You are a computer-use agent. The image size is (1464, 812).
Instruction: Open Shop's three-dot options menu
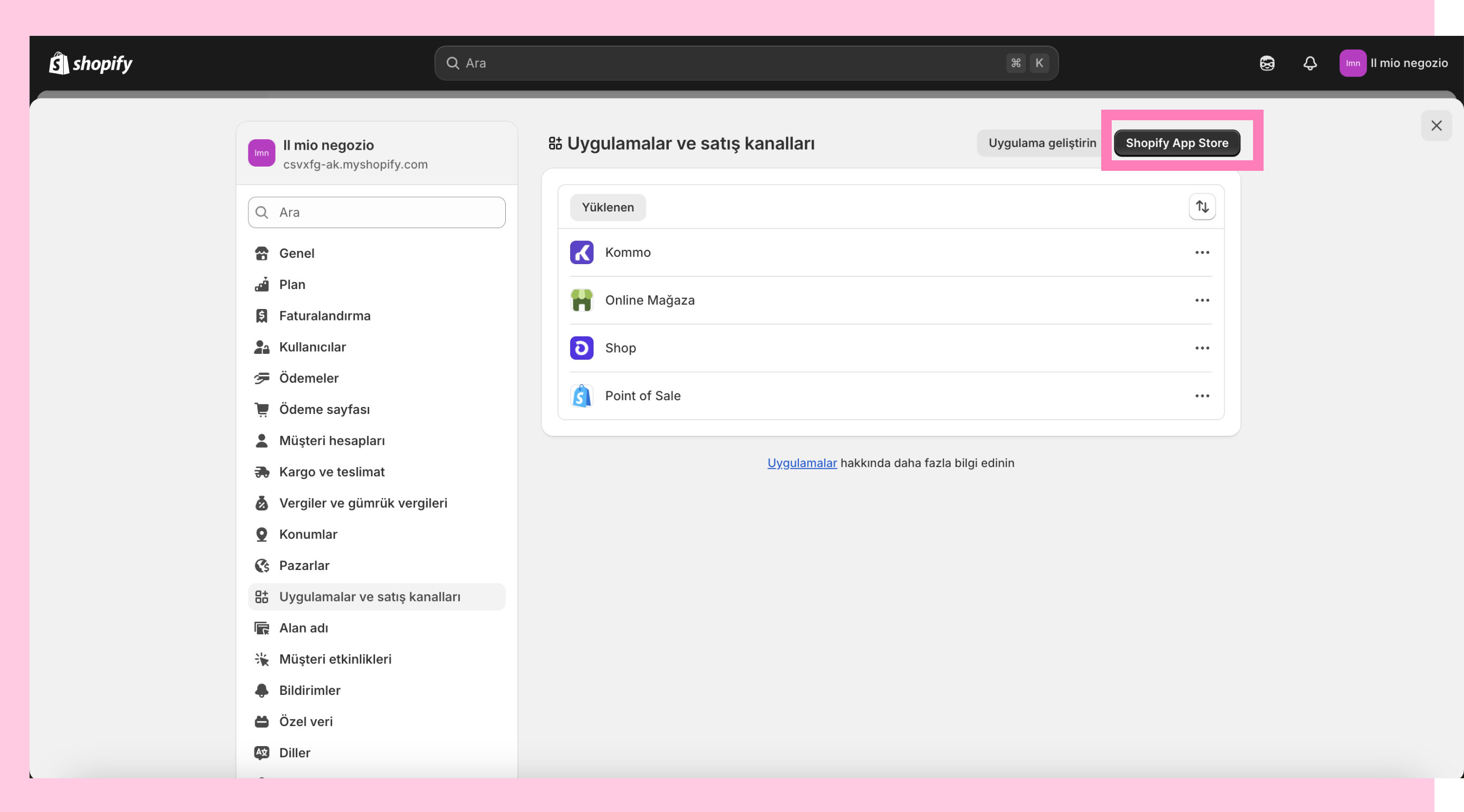point(1202,348)
